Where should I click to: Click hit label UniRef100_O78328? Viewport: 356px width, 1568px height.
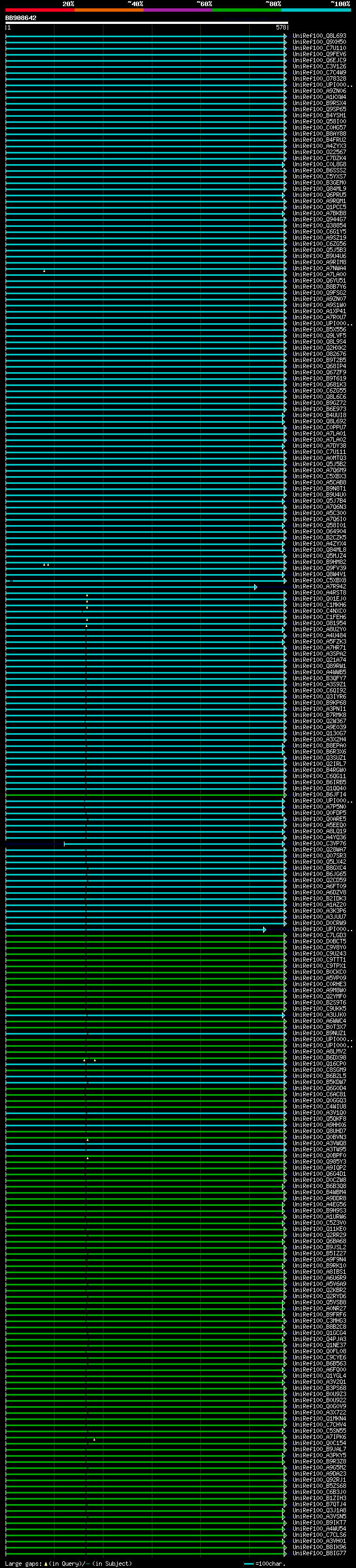pos(319,78)
